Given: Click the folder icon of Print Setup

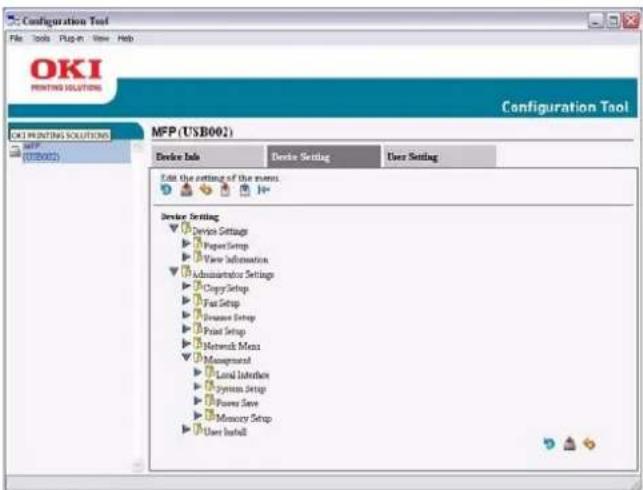Looking at the screenshot, I should click(198, 329).
